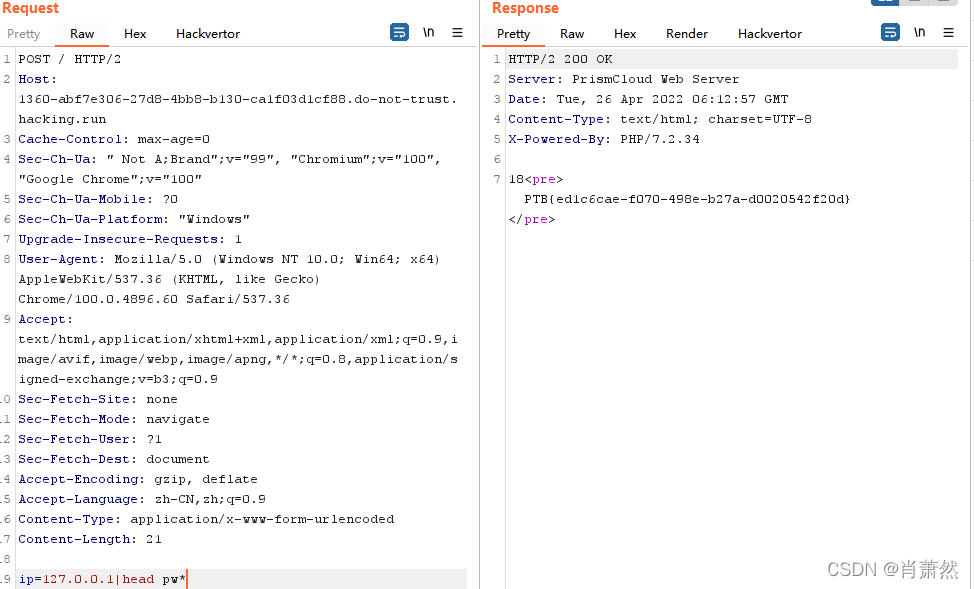
Task: Click the 'Upgrade-Insecure-Requests: 1' header
Action: (130, 239)
